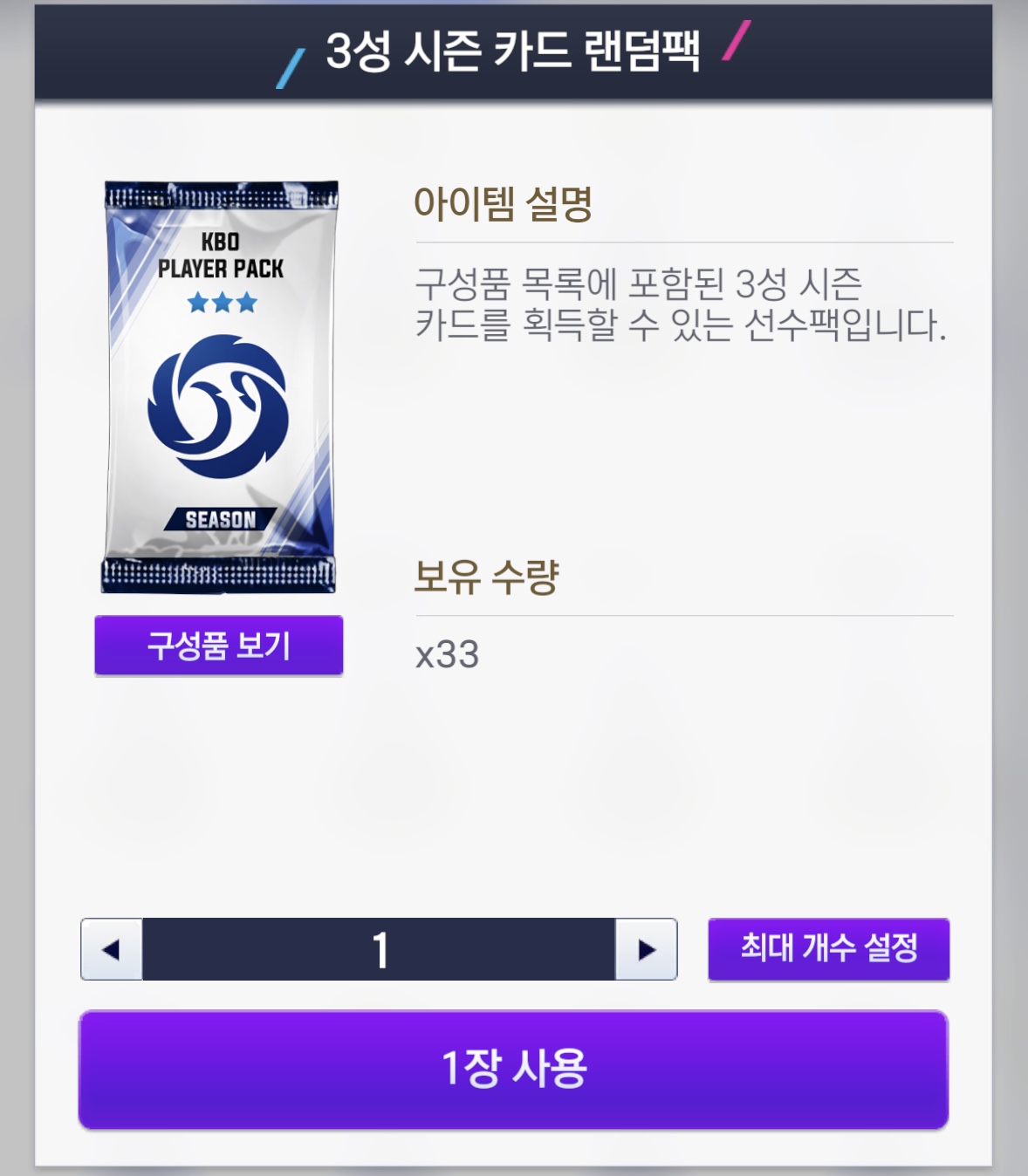
Task: Tap the top serrated edge of pack
Action: 221,196
